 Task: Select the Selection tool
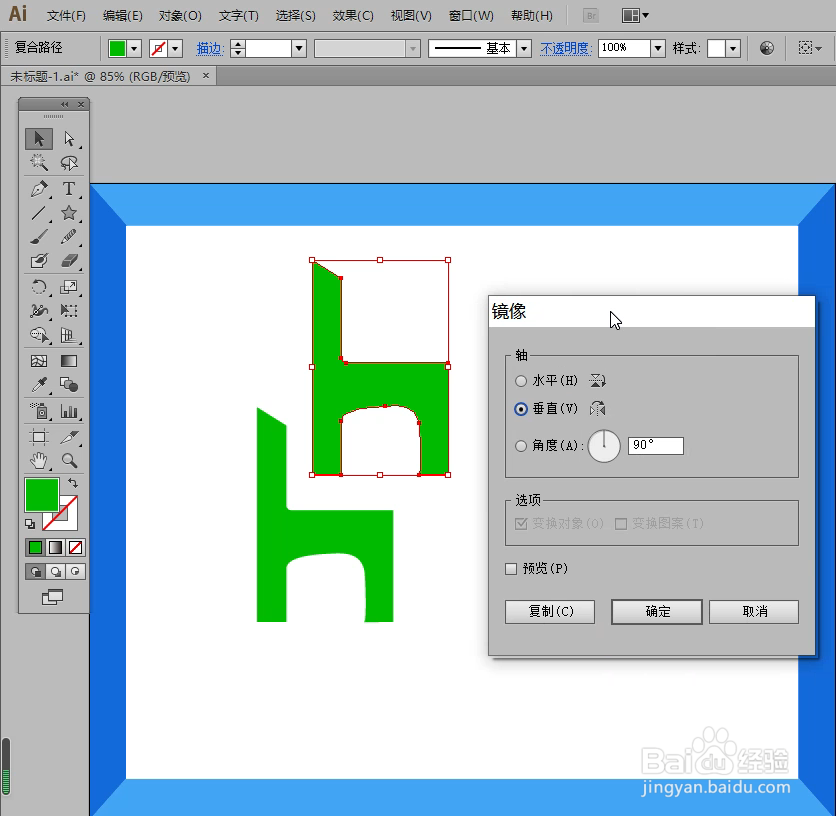pyautogui.click(x=38, y=138)
